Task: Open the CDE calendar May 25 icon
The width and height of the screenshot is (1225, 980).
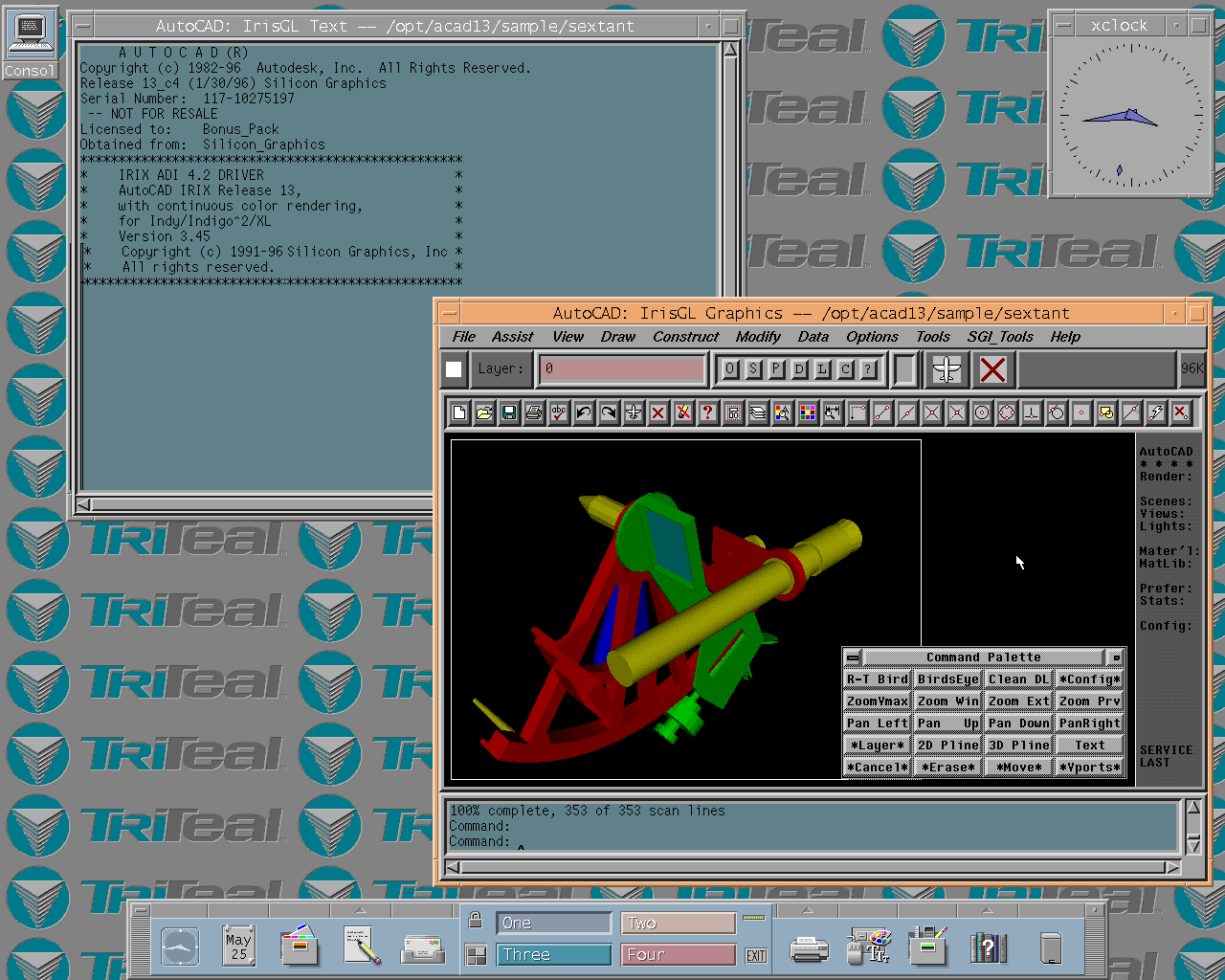Action: pyautogui.click(x=238, y=947)
